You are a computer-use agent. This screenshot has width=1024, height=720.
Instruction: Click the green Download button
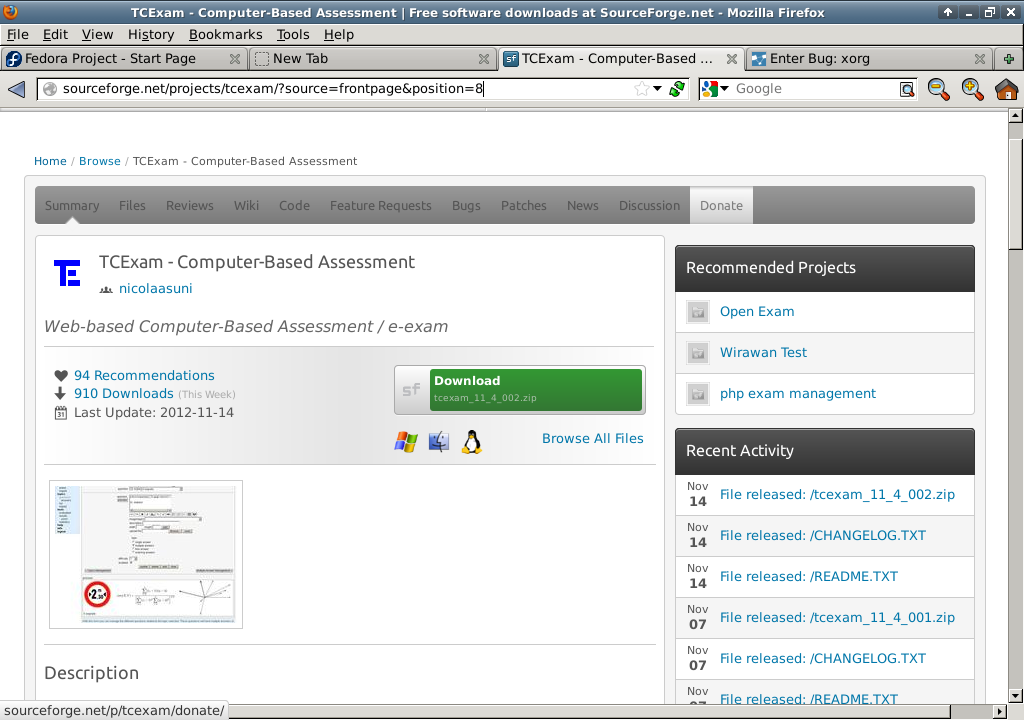coord(535,389)
